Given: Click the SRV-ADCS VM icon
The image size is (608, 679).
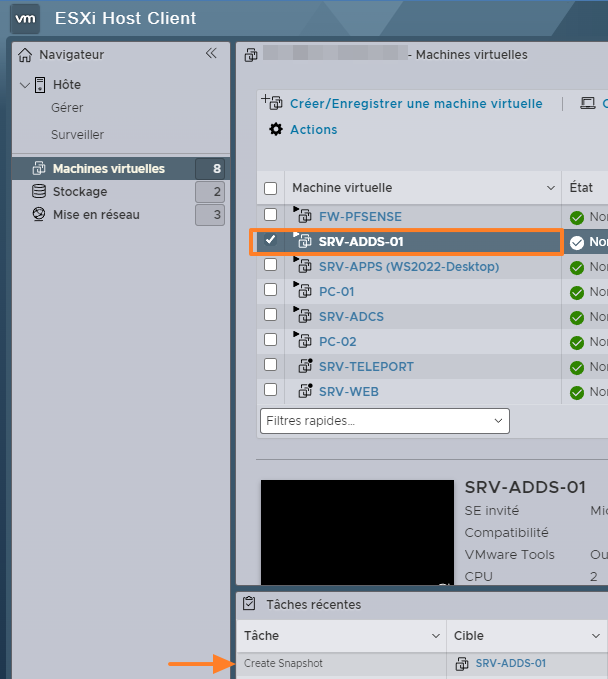Looking at the screenshot, I should click(x=304, y=316).
